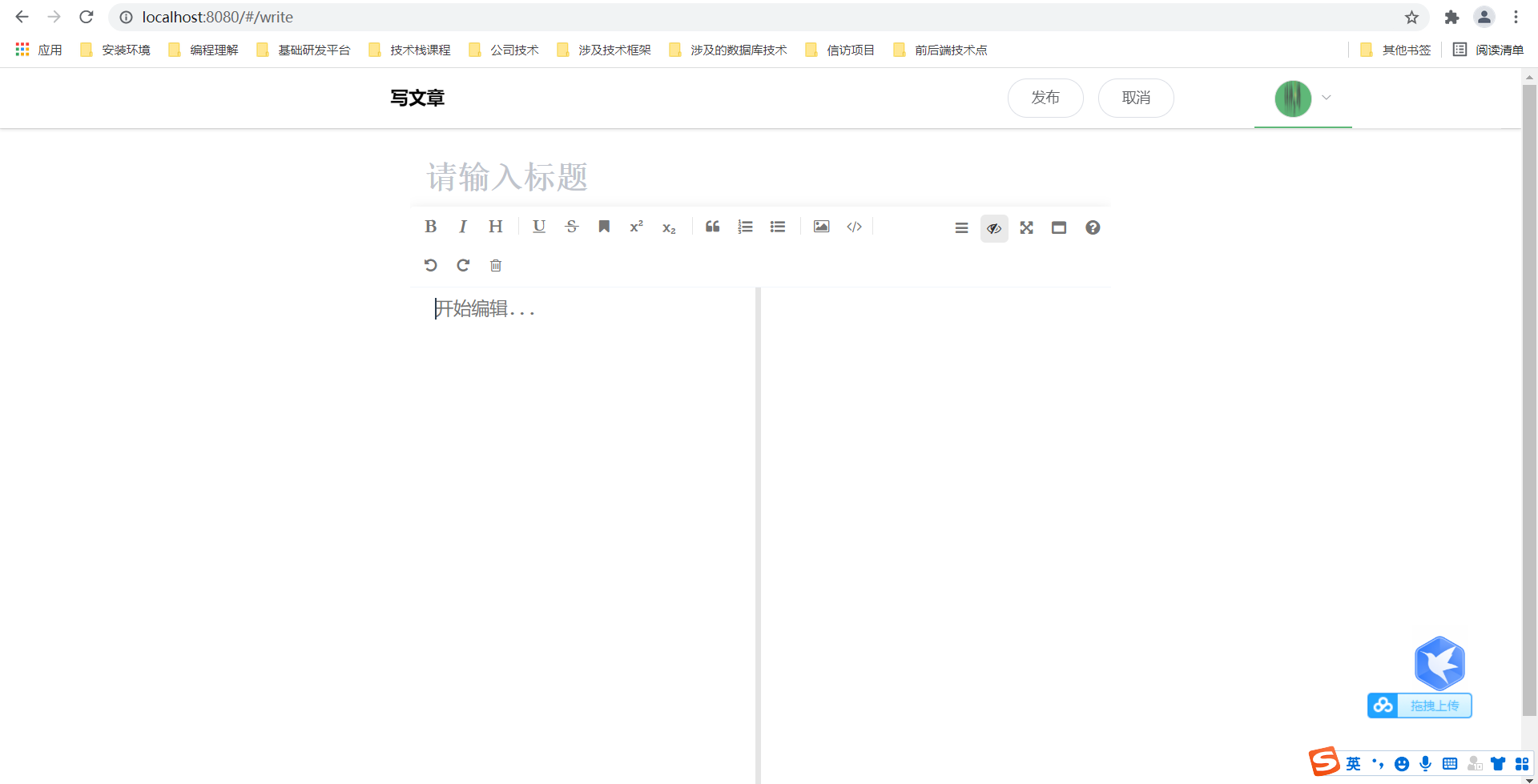Open the heading (H) tool
Screen dimensions: 1538x784
tap(496, 227)
